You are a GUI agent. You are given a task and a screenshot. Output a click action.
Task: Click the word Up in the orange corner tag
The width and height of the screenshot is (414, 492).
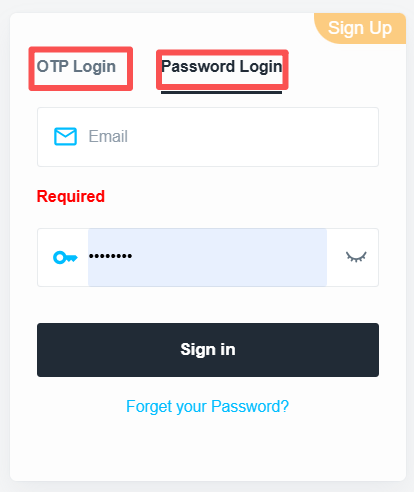coord(380,28)
